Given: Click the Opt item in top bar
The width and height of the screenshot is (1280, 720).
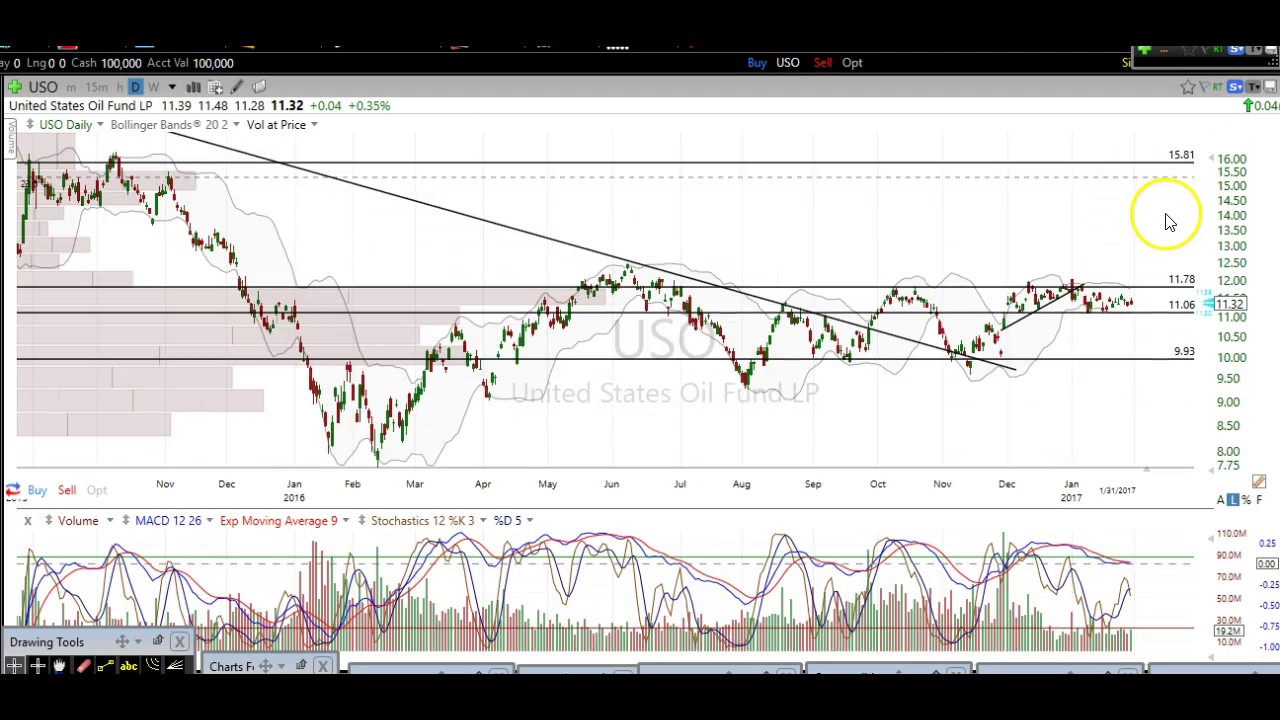Looking at the screenshot, I should click(852, 63).
